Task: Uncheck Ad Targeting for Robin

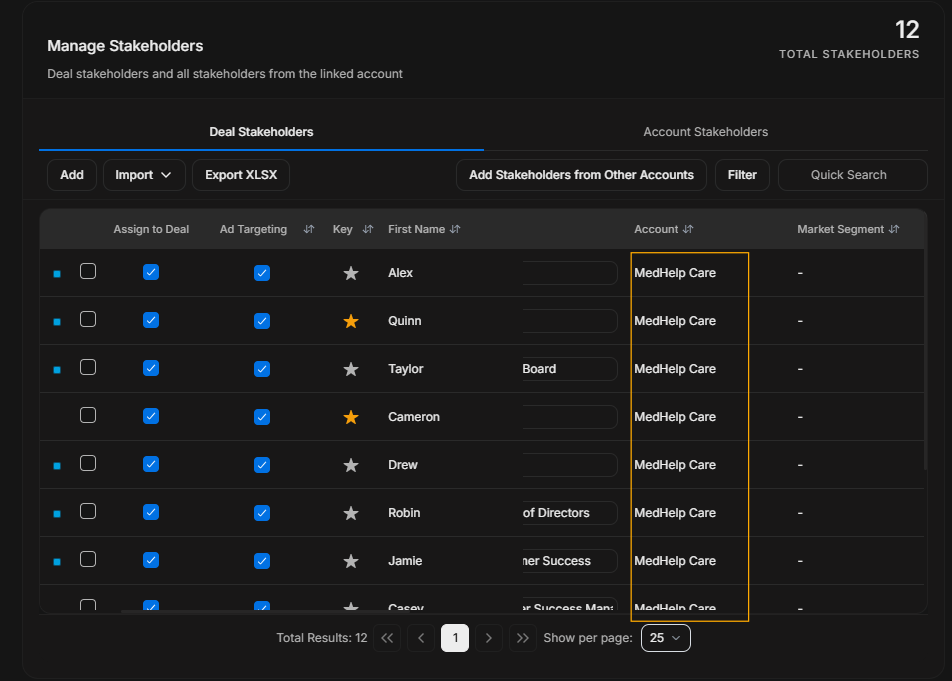Action: 262,513
